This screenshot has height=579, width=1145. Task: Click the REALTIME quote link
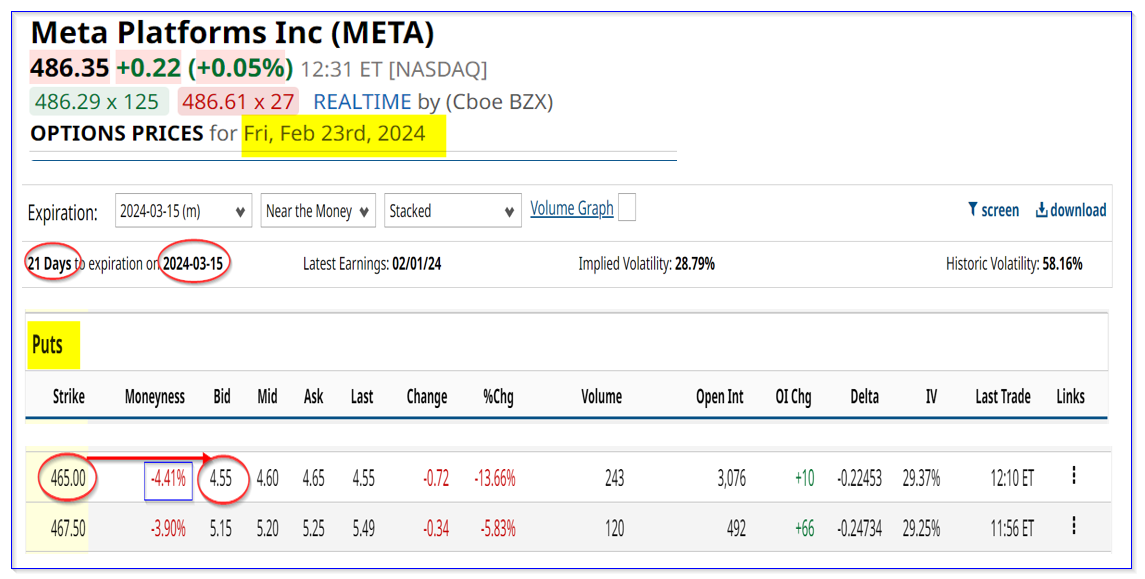pyautogui.click(x=362, y=102)
